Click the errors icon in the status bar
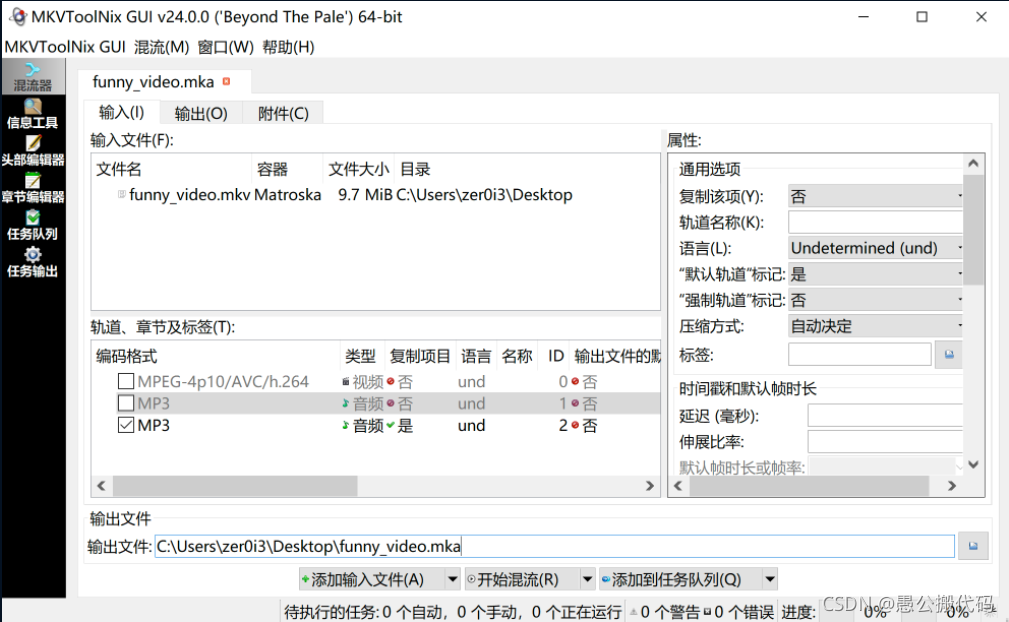Viewport: 1009px width, 622px height. (x=707, y=612)
